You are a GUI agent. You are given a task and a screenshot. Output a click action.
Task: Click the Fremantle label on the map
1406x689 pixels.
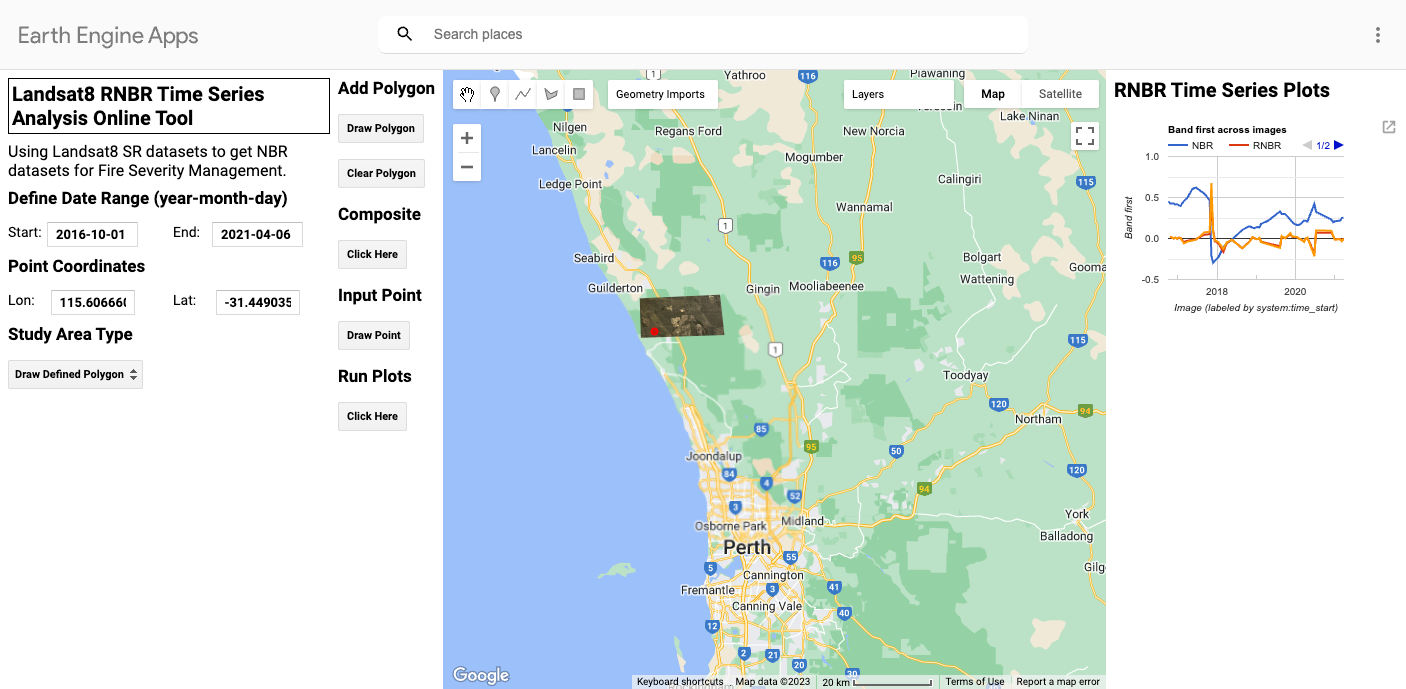pos(708,590)
